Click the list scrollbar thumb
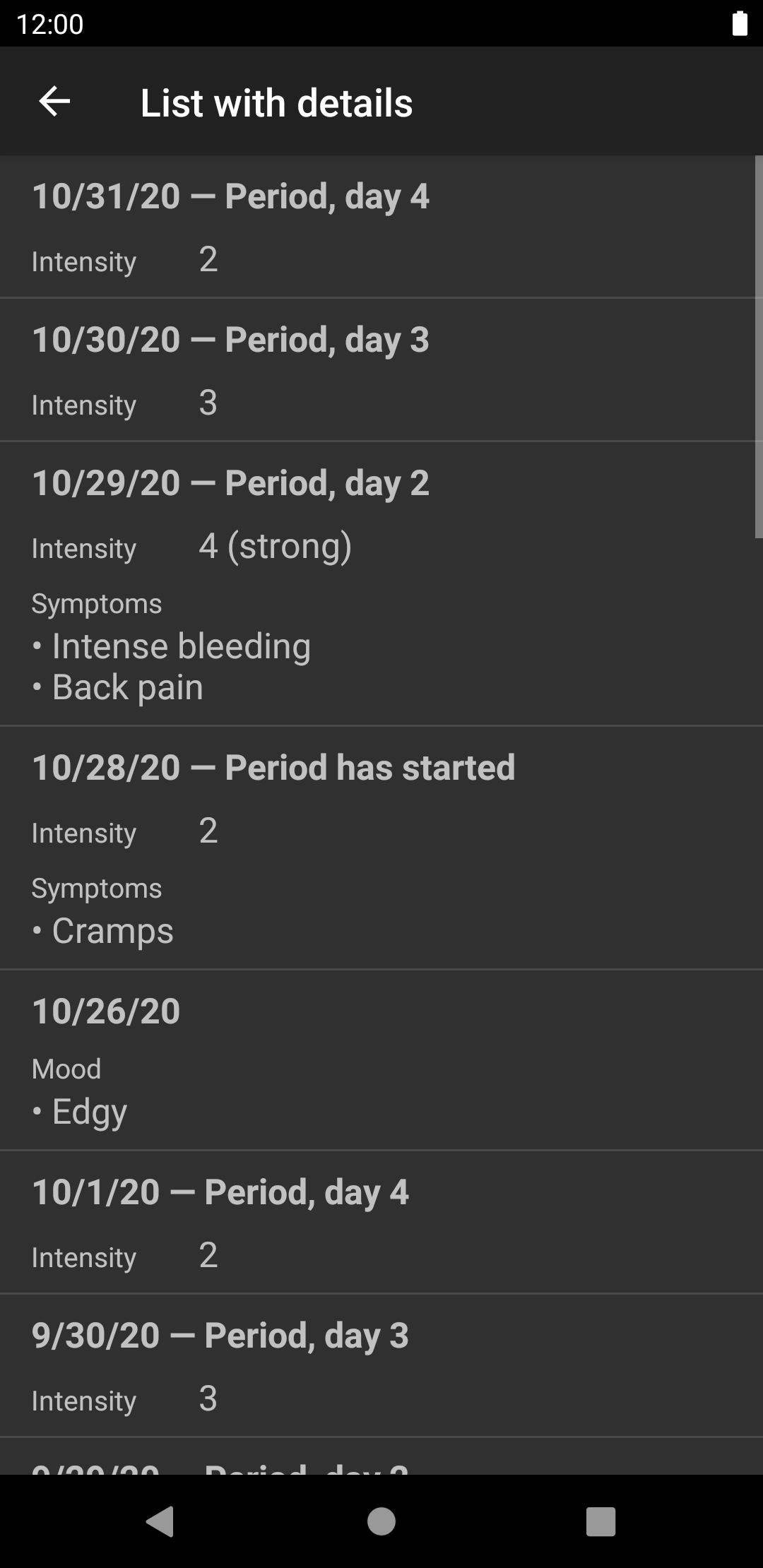This screenshot has height=1568, width=763. 758,346
